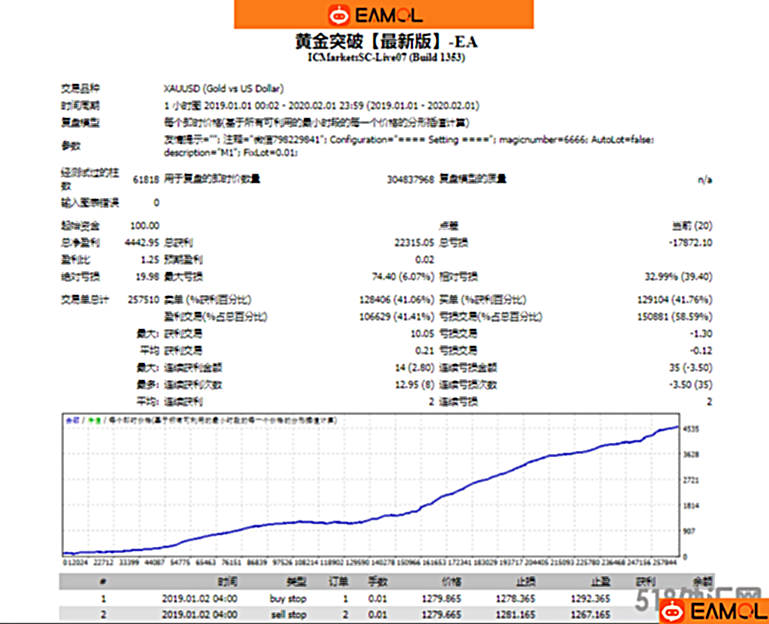Screen dimensions: 769x624
Task: Click the chart x-axis label 129590
Action: pos(357,562)
